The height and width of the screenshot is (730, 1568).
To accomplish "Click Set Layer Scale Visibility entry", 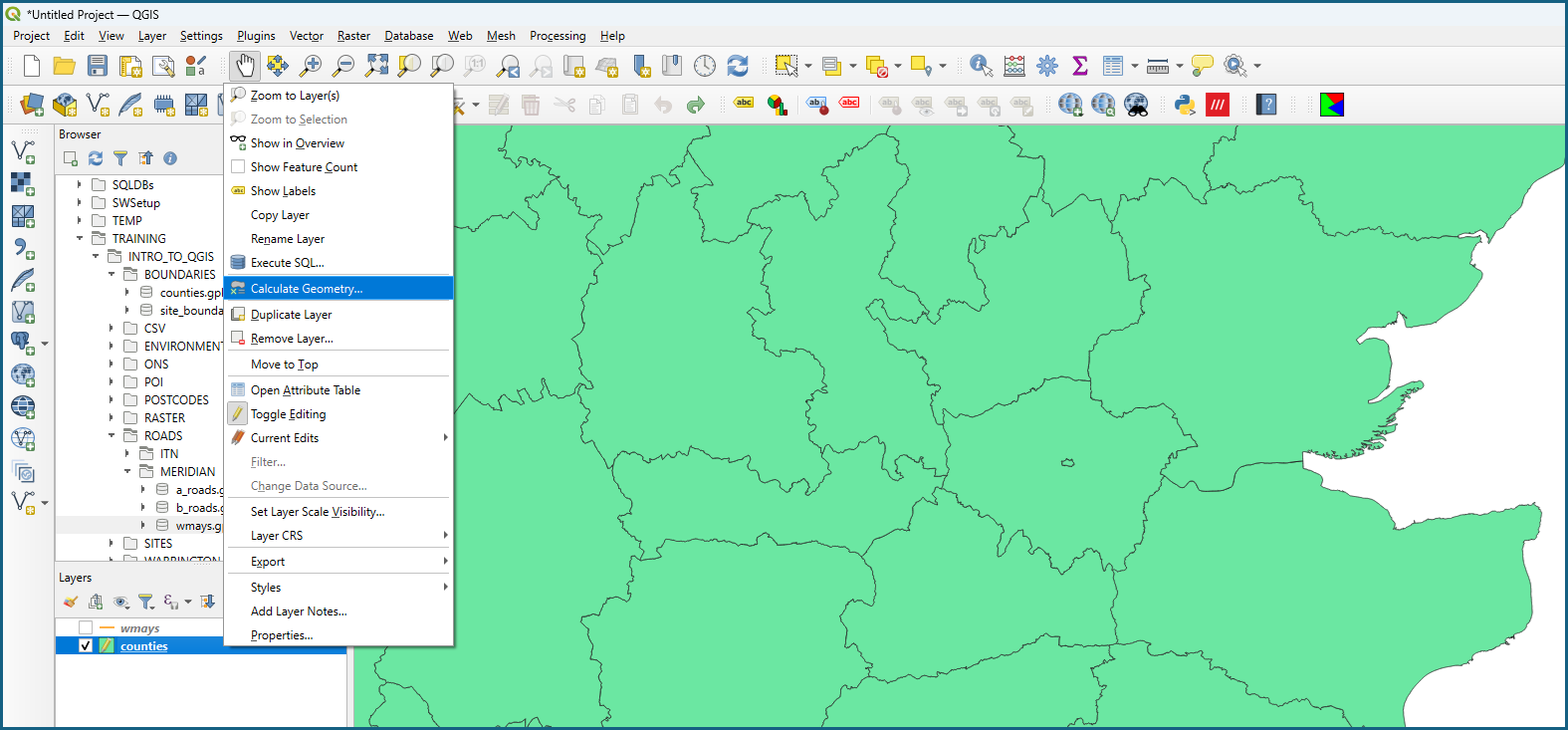I will 338,512.
